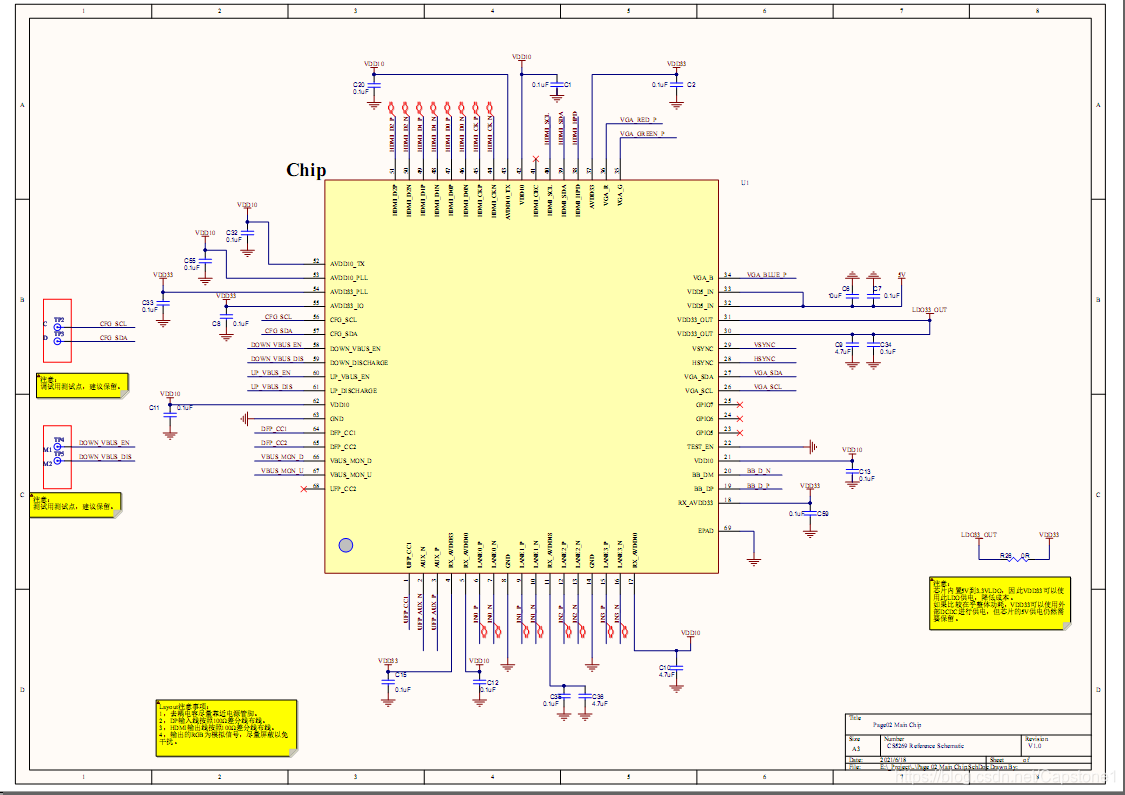1125x795 pixels.
Task: Click the 5V power port symbol
Action: point(901,278)
